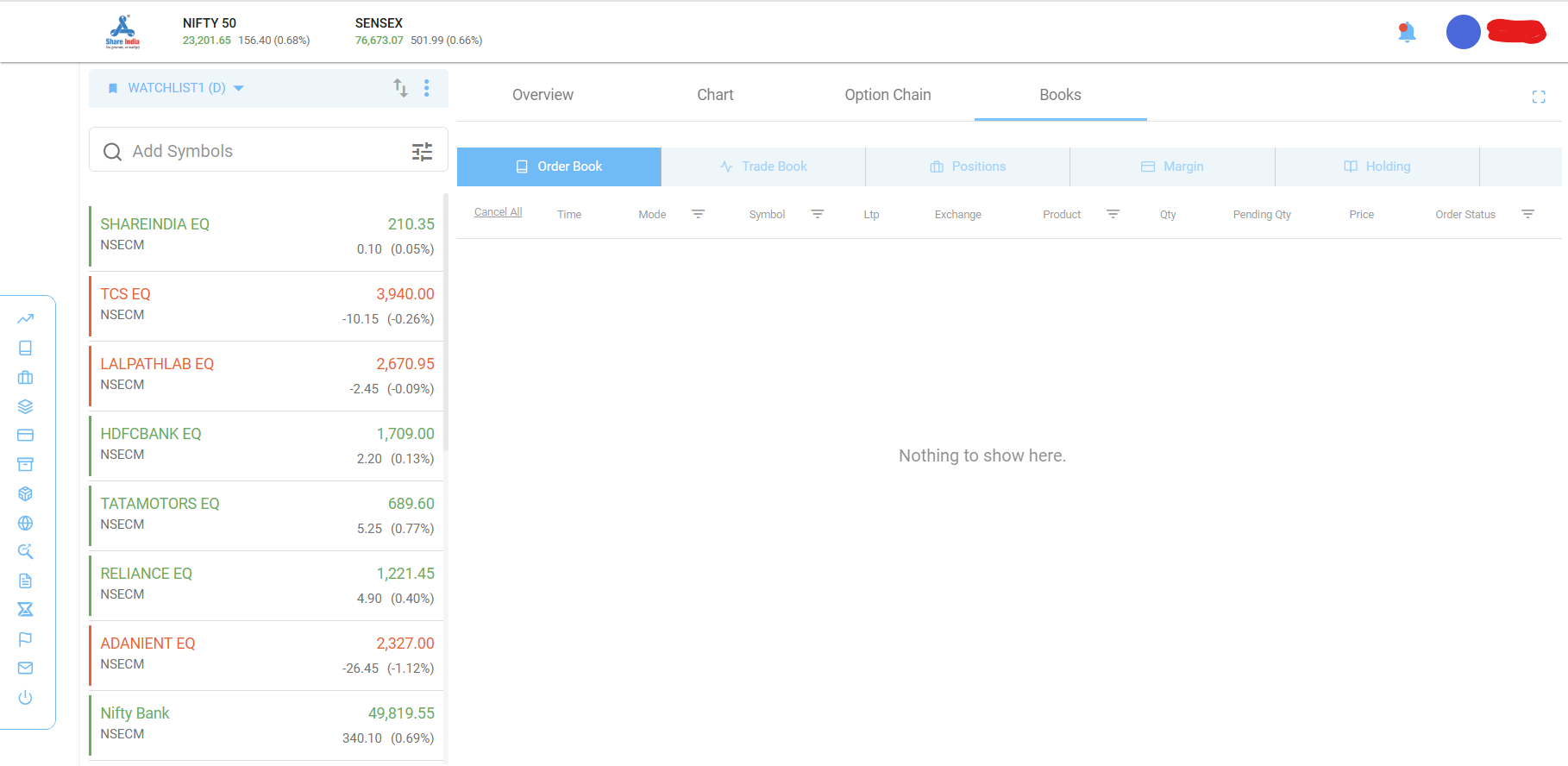
Task: Open the briefcase icon in sidebar
Action: coord(25,377)
